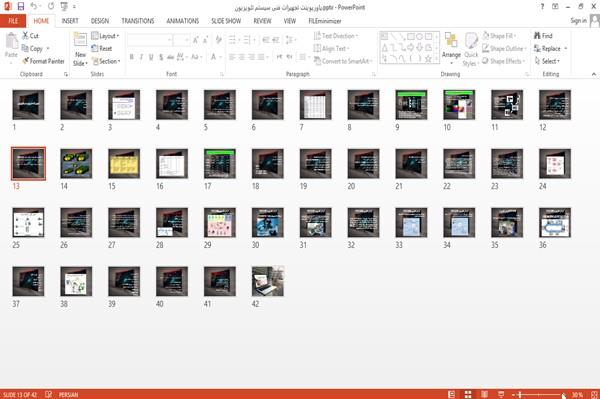Viewport: 600px width, 399px height.
Task: Switch to the TRANSITIONS tab
Action: click(x=138, y=21)
